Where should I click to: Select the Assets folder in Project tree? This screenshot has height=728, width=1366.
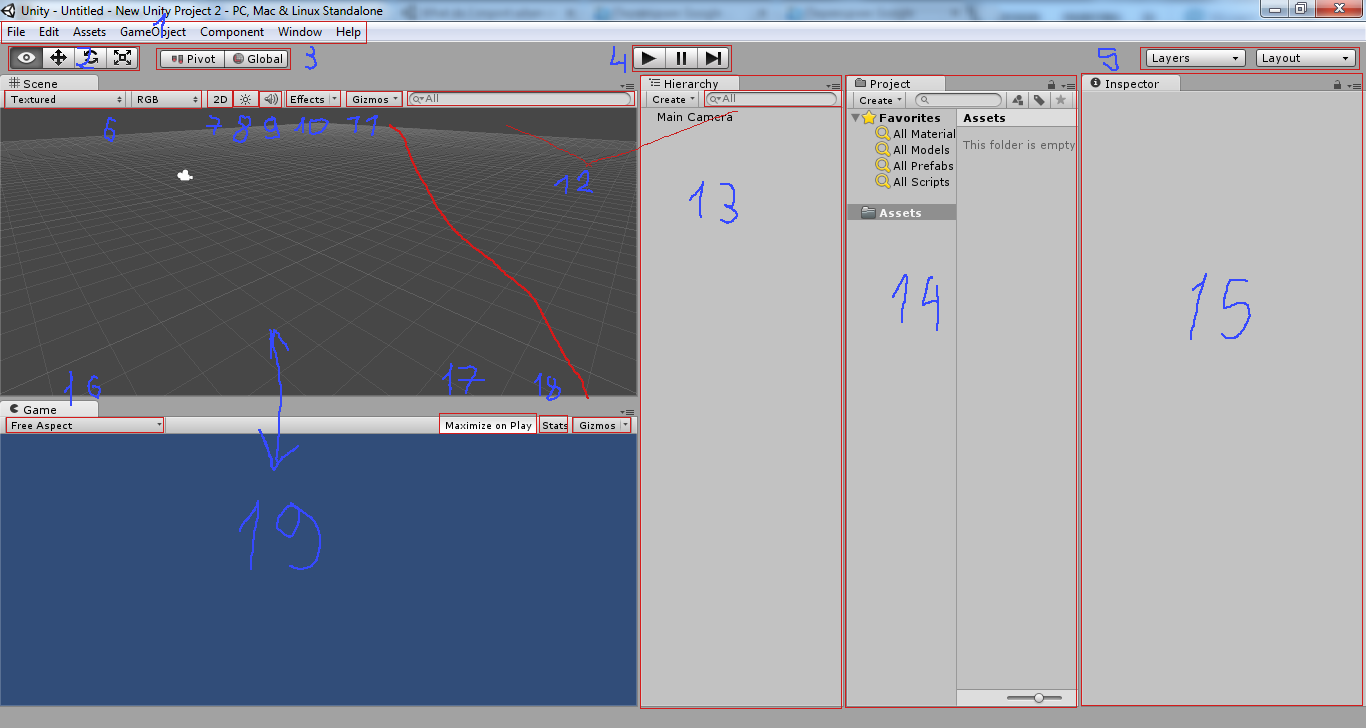[x=901, y=213]
